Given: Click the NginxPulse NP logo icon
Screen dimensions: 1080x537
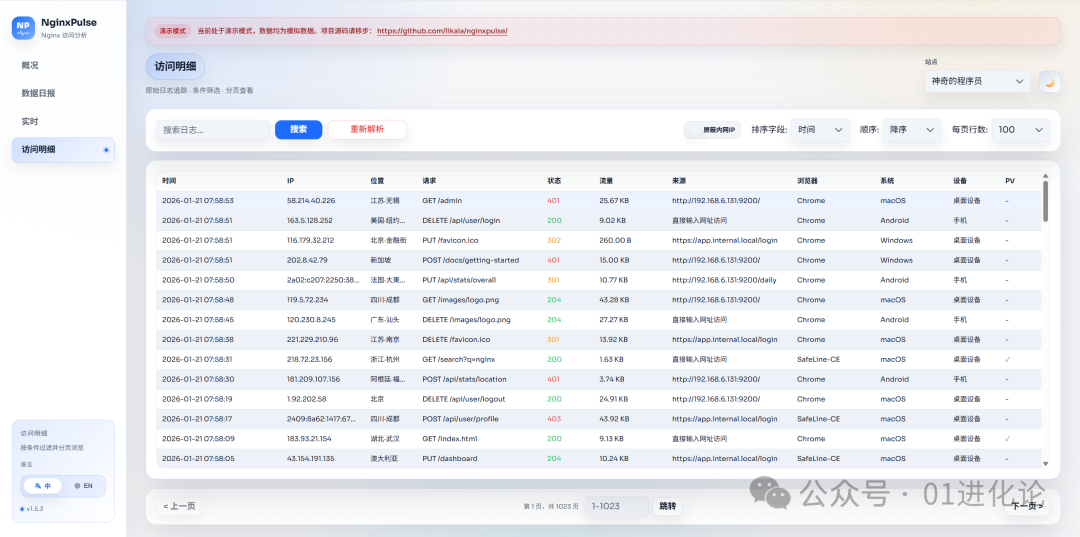Looking at the screenshot, I should coord(23,28).
